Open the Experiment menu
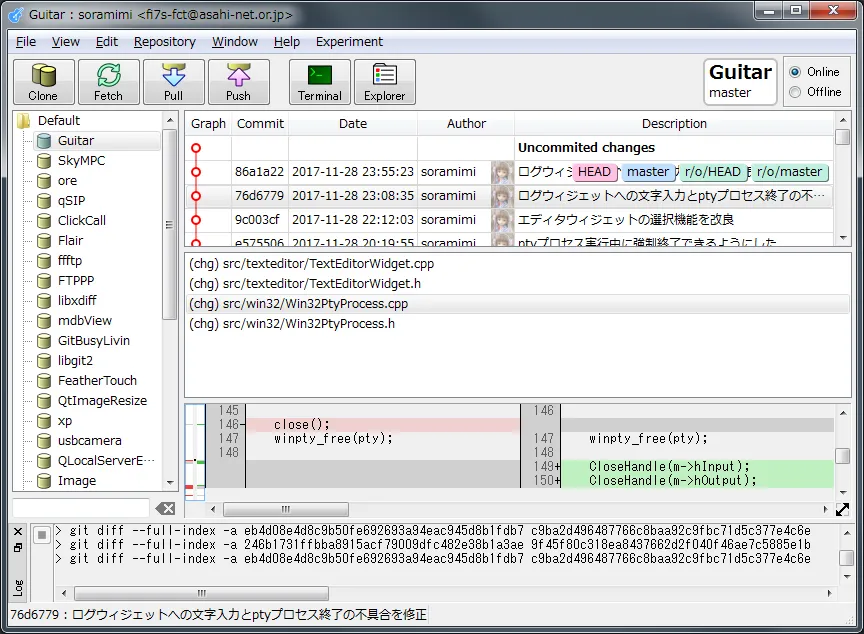The height and width of the screenshot is (634, 864). [349, 42]
